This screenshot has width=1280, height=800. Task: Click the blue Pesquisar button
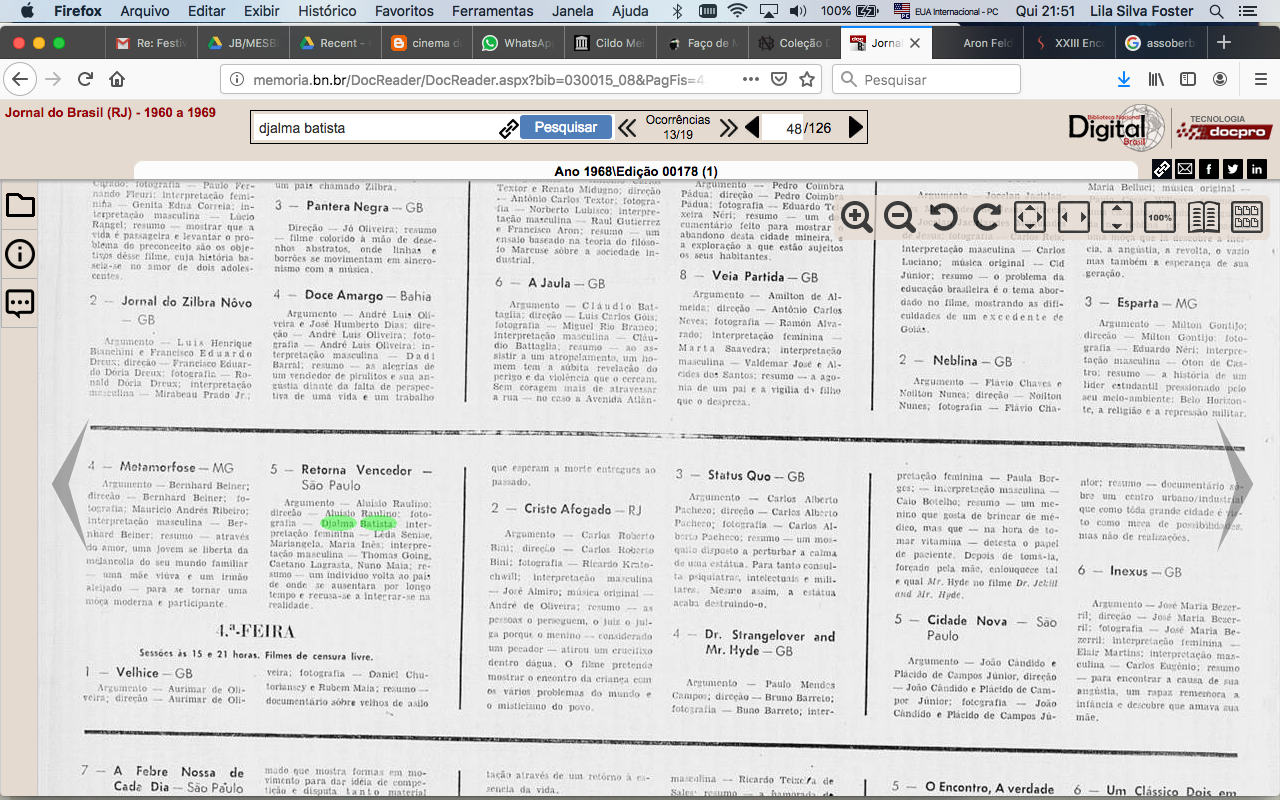click(x=565, y=127)
